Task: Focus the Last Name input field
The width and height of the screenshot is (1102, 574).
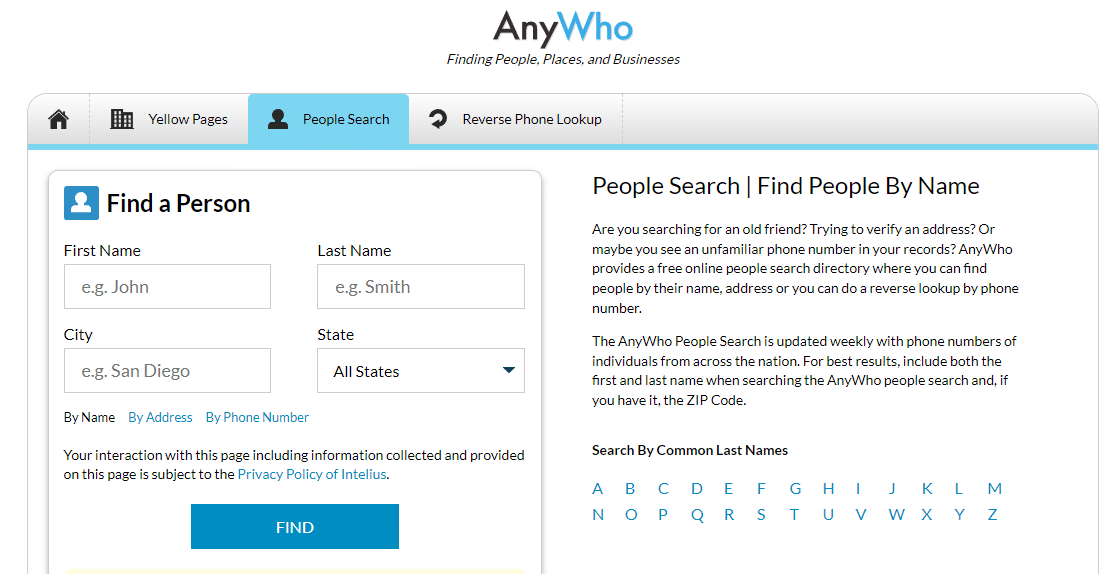Action: (420, 287)
